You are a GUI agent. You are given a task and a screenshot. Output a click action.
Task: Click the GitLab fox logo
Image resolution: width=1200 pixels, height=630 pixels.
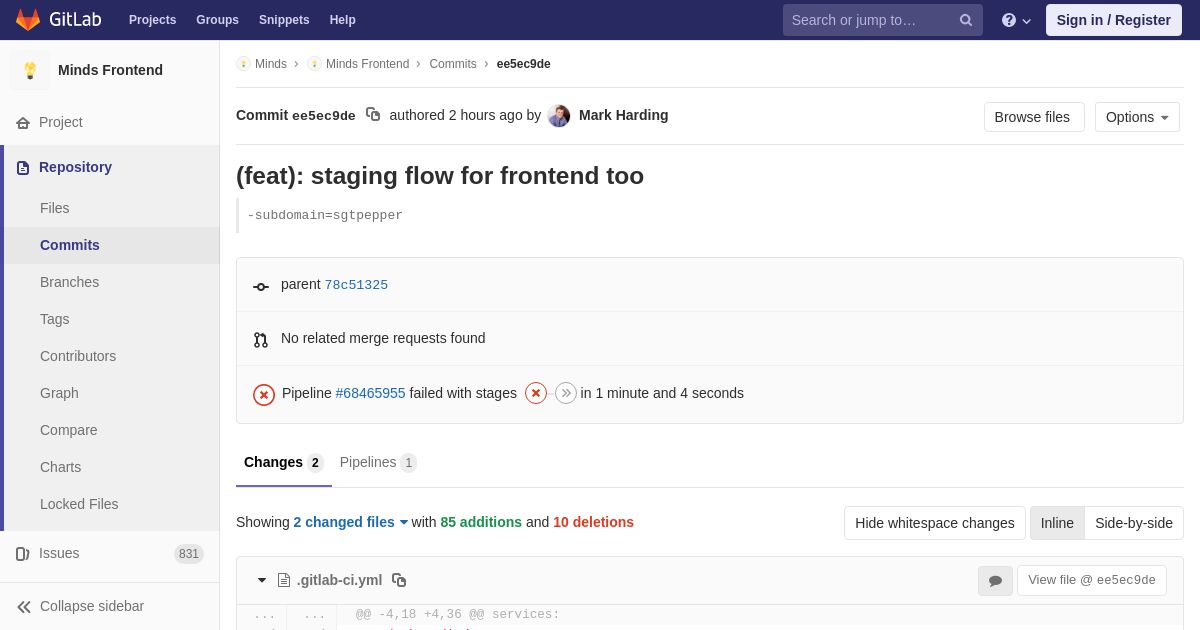(28, 20)
